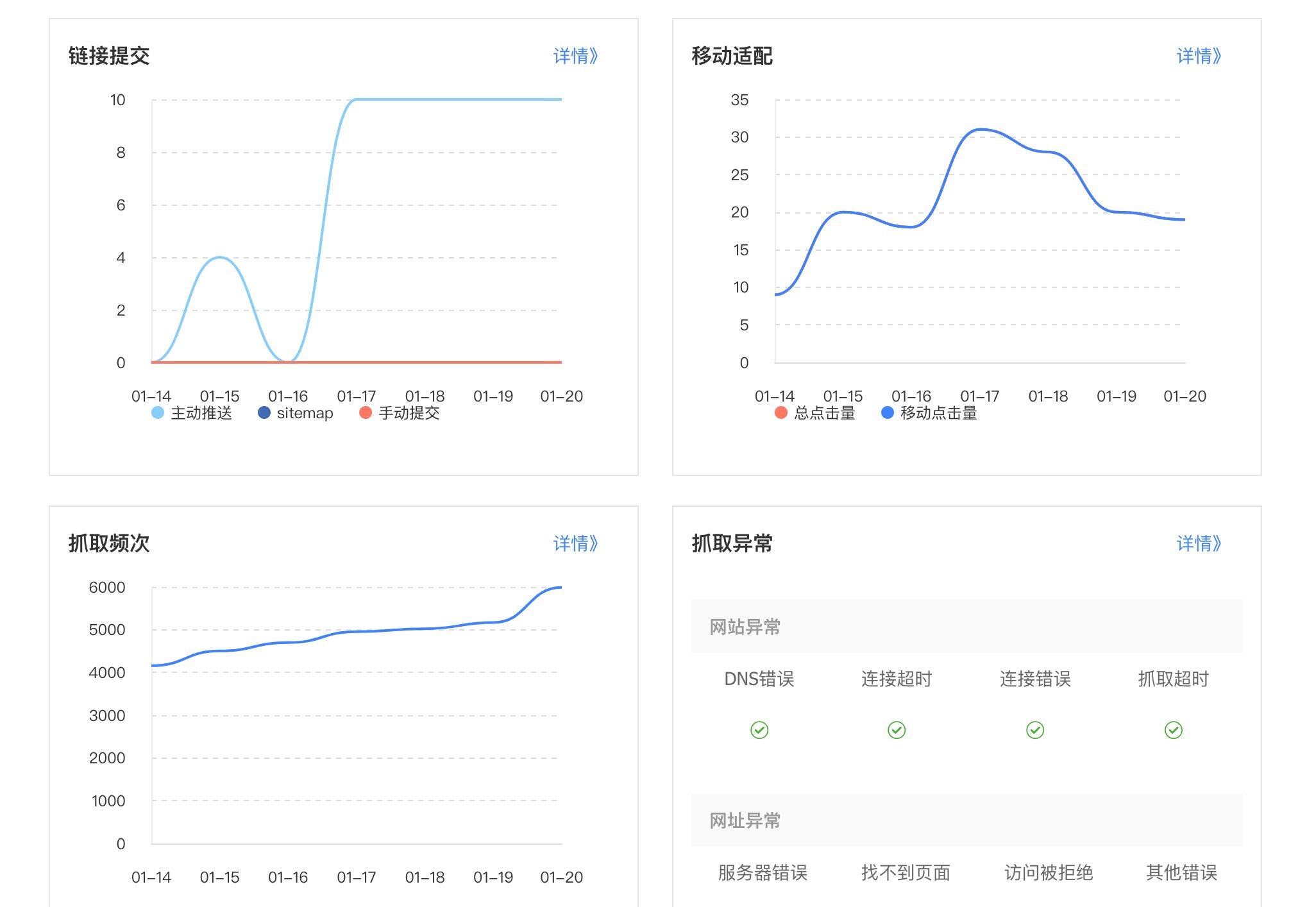Click the light blue 主动推送 legend dot

tap(157, 414)
